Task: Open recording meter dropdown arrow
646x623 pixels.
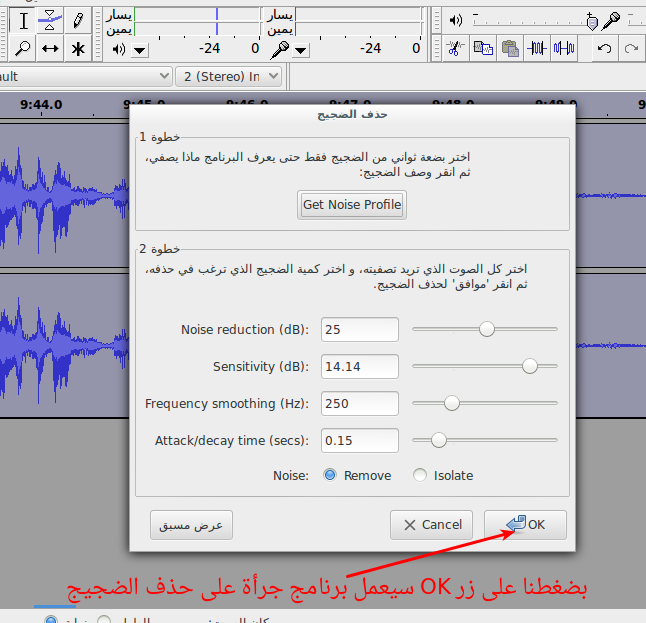Action: click(x=301, y=51)
